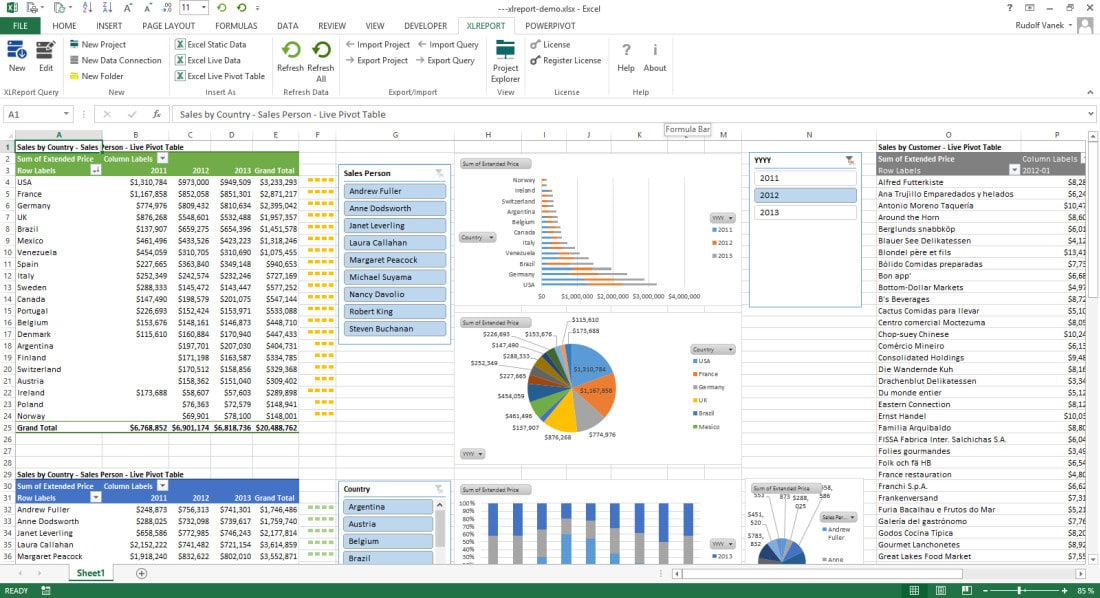Click the formula bar input field
The width and height of the screenshot is (1100, 598).
628,114
